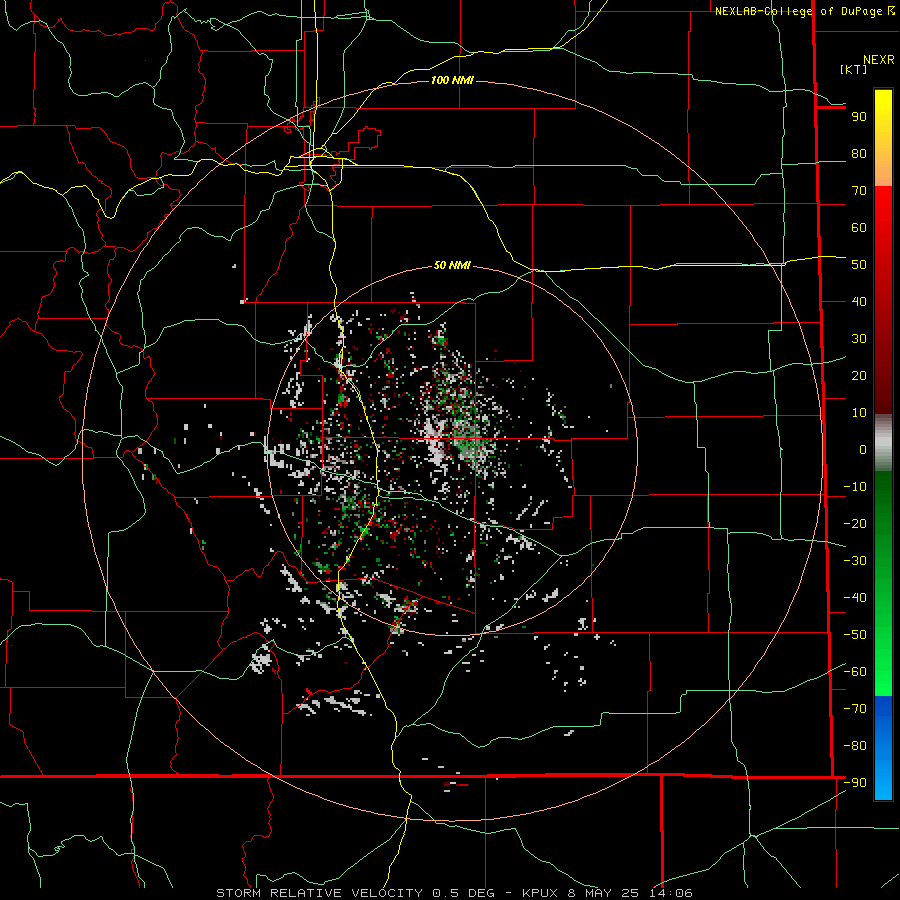
Task: Select the "-10" scale value
Action: pos(855,487)
